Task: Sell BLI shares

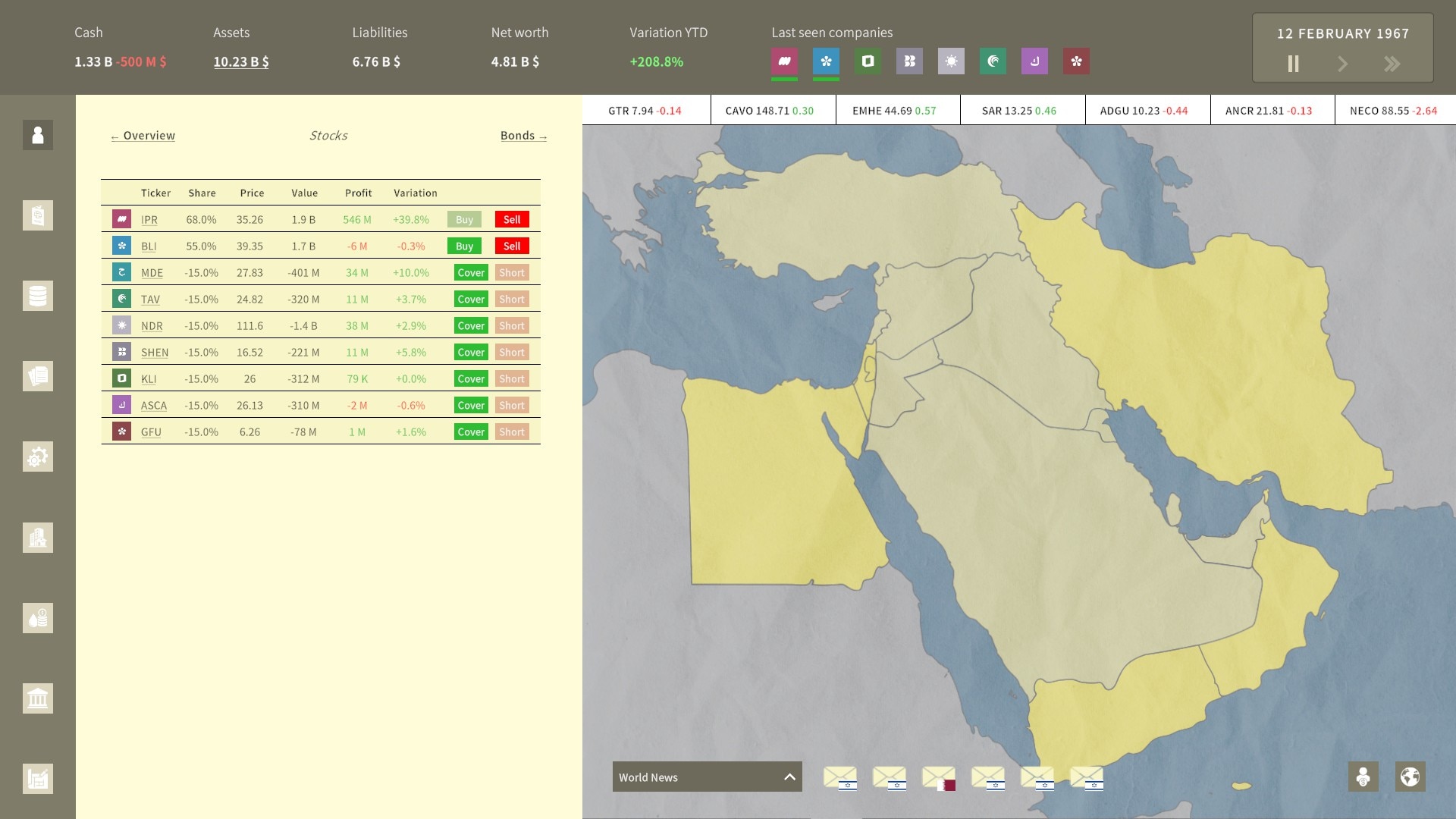Action: click(512, 246)
